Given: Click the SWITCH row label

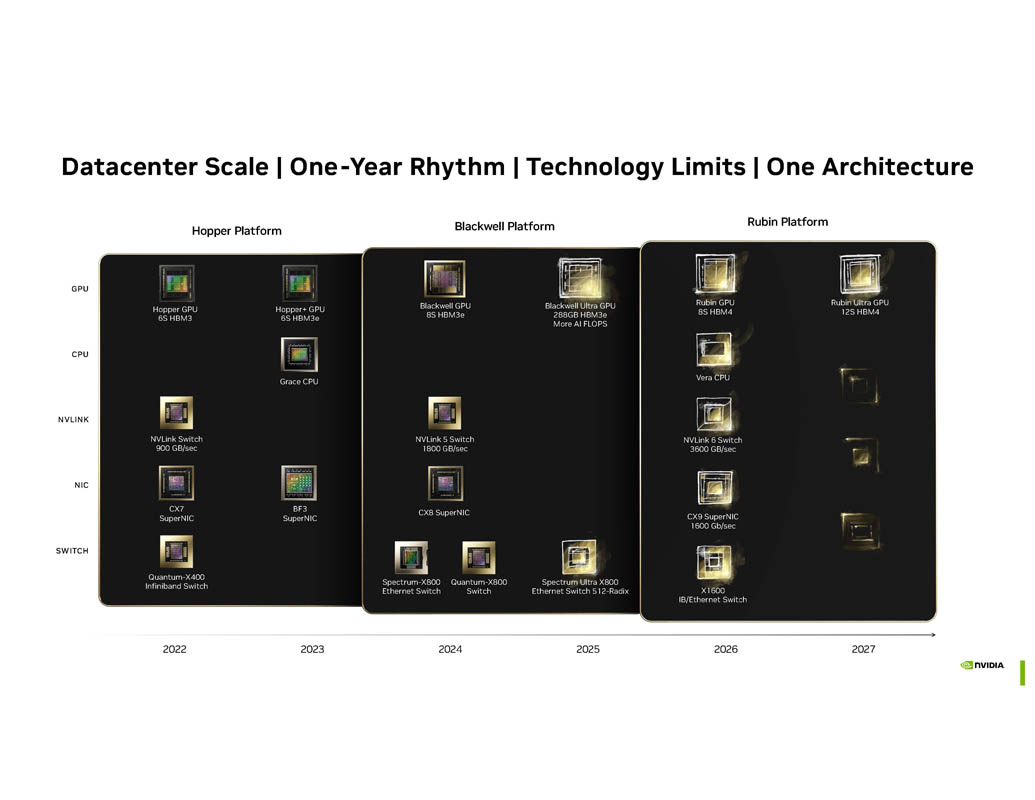Looking at the screenshot, I should (x=72, y=550).
